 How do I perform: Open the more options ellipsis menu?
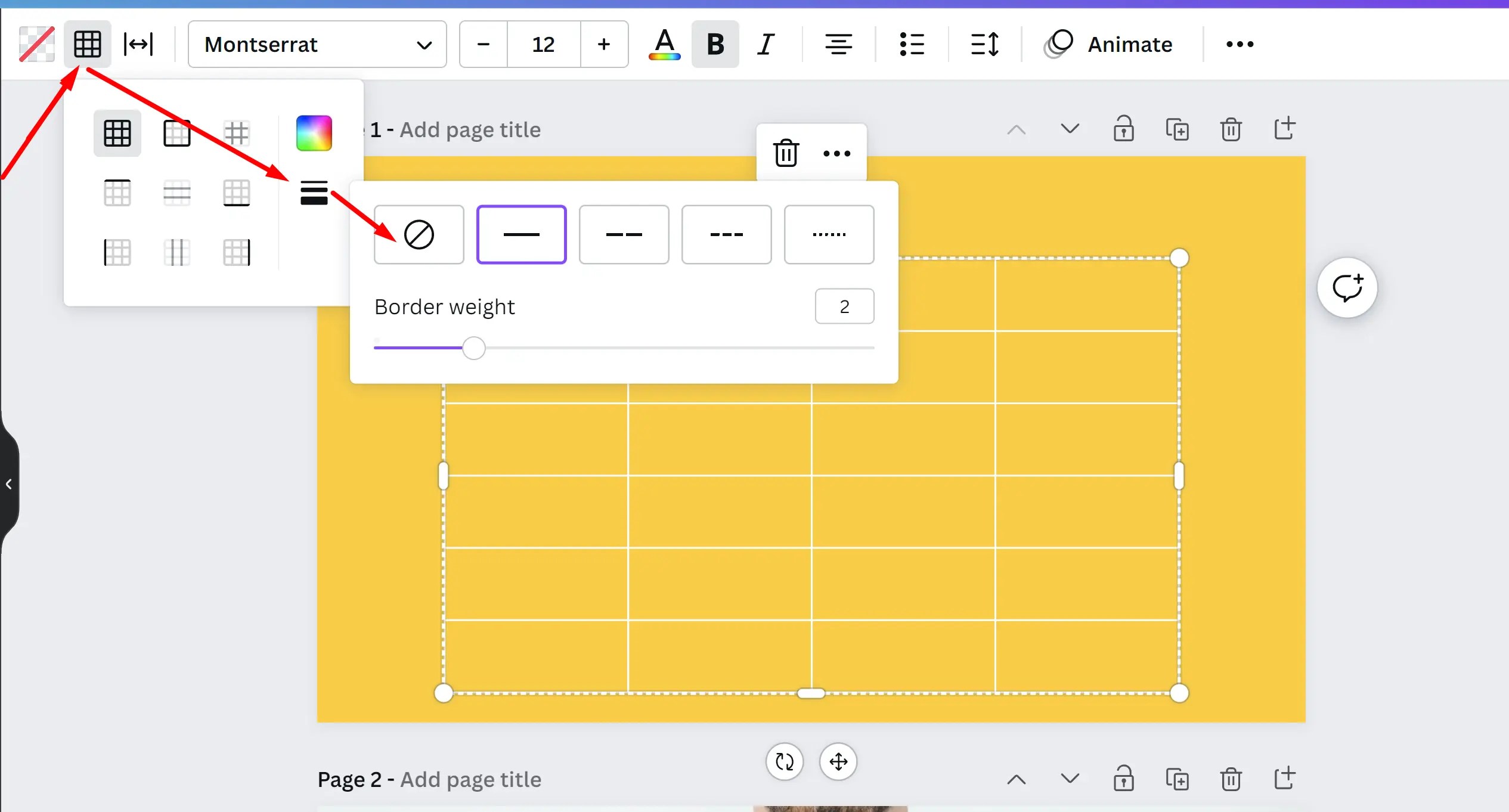coord(1238,44)
